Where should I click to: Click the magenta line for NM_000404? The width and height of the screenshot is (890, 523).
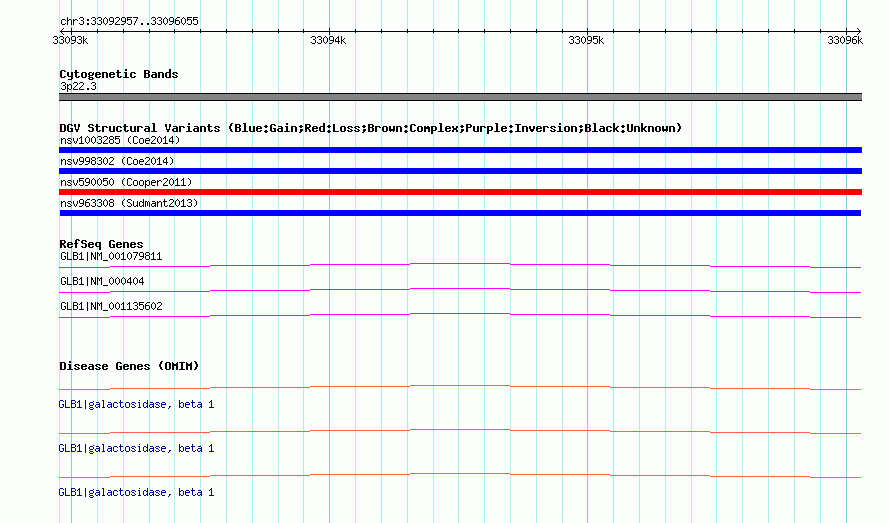(460, 290)
